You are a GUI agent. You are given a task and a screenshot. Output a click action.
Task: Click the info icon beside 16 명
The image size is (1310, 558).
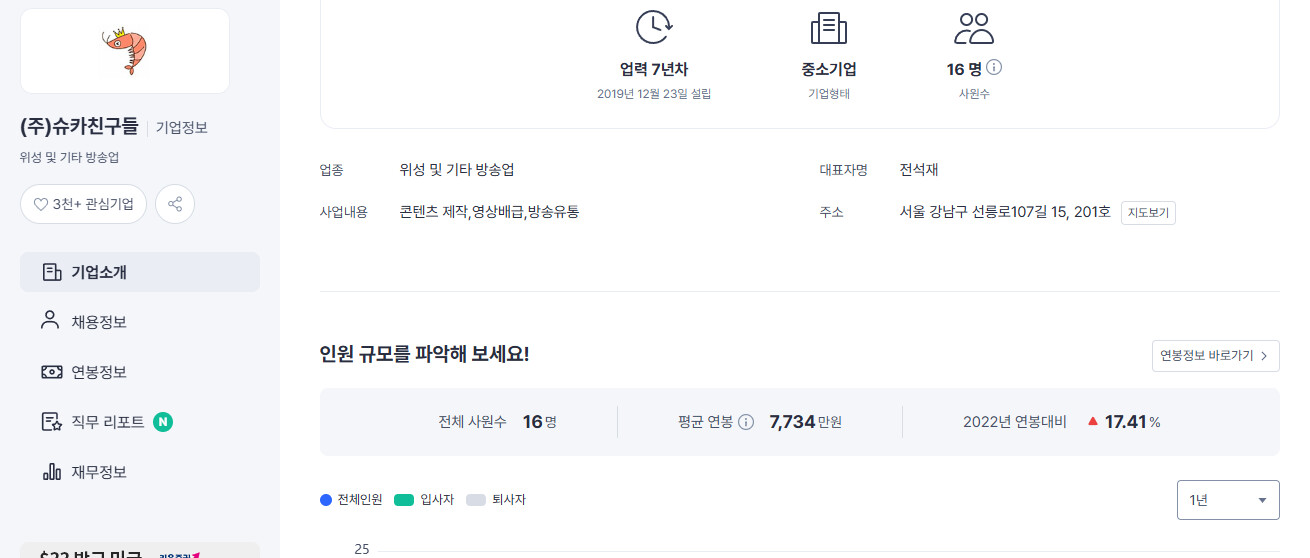(994, 68)
